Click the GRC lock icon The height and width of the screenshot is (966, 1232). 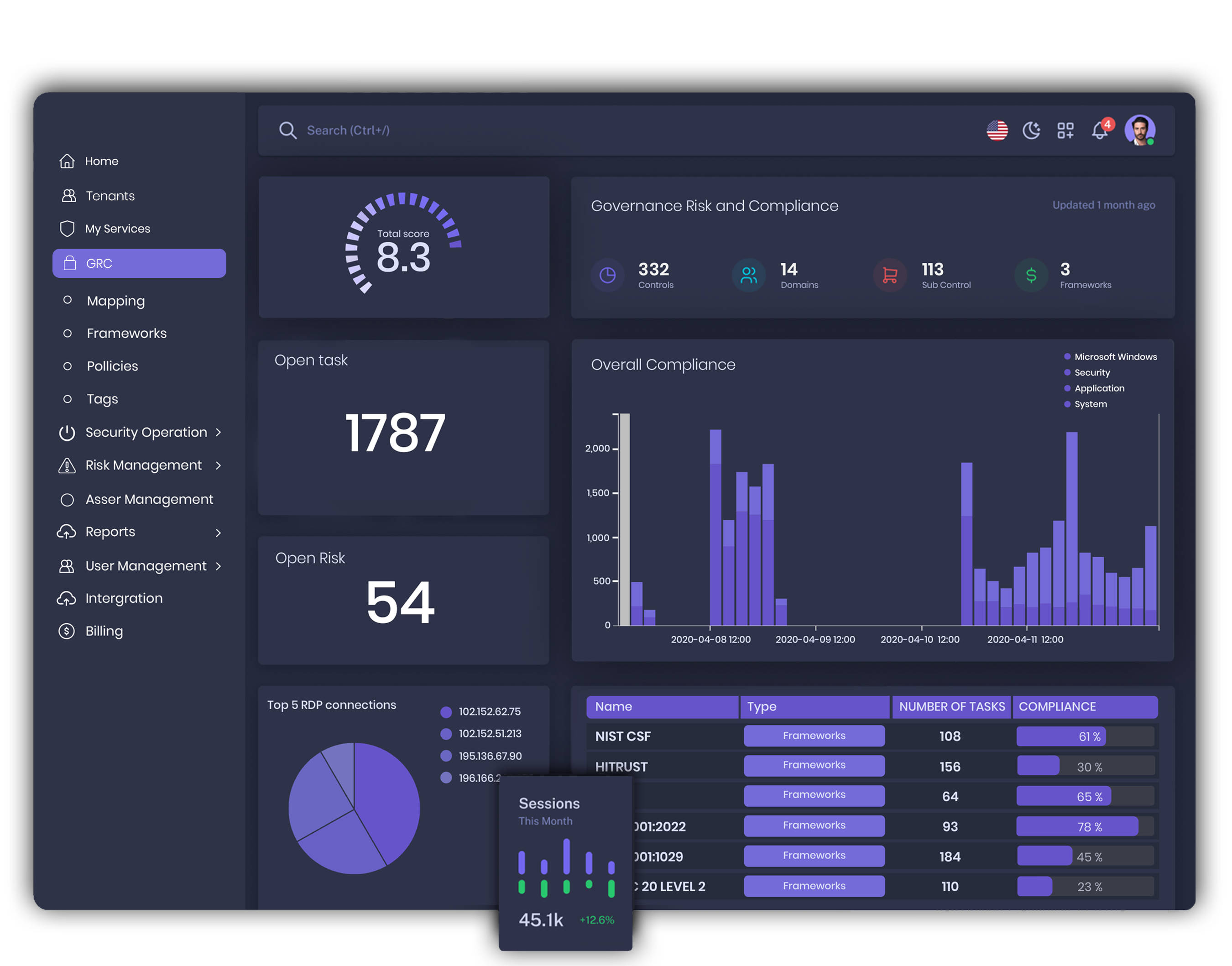(x=69, y=263)
